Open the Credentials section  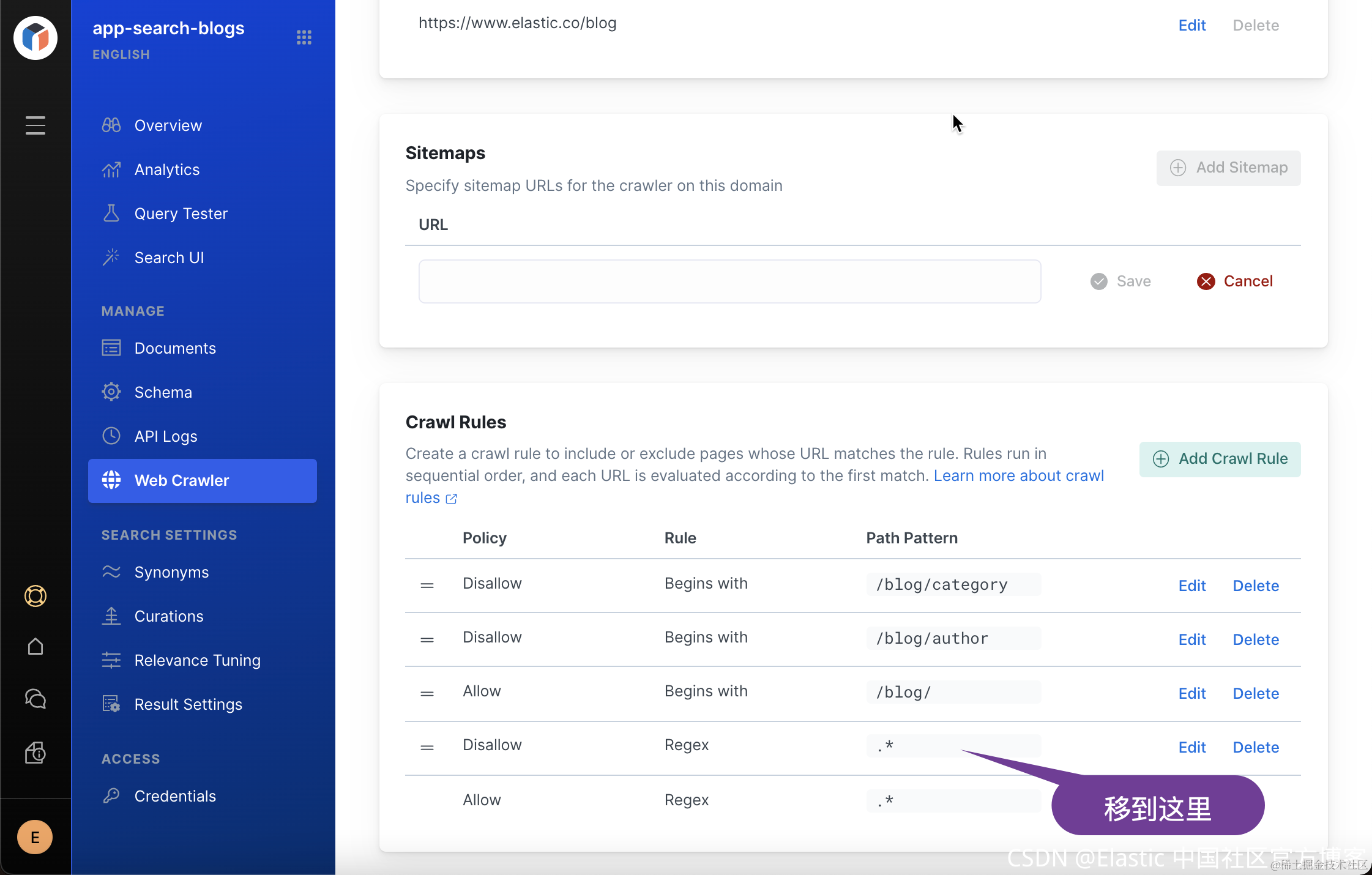coord(174,796)
